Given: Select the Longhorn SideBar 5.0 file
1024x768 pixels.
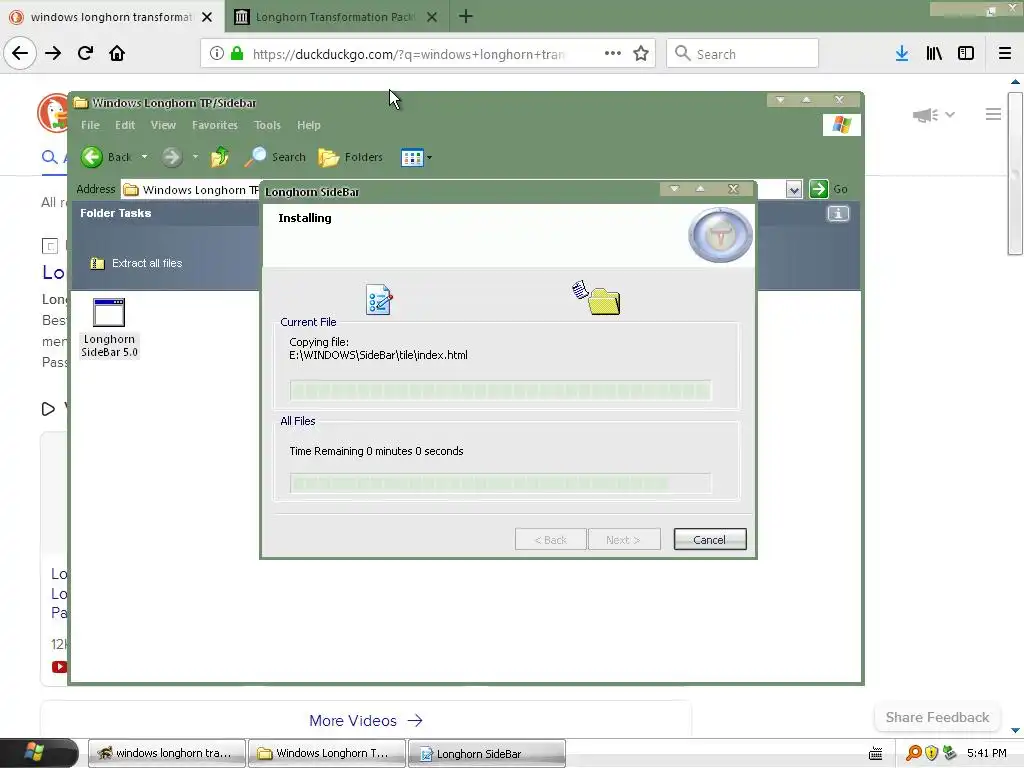Looking at the screenshot, I should point(109,328).
